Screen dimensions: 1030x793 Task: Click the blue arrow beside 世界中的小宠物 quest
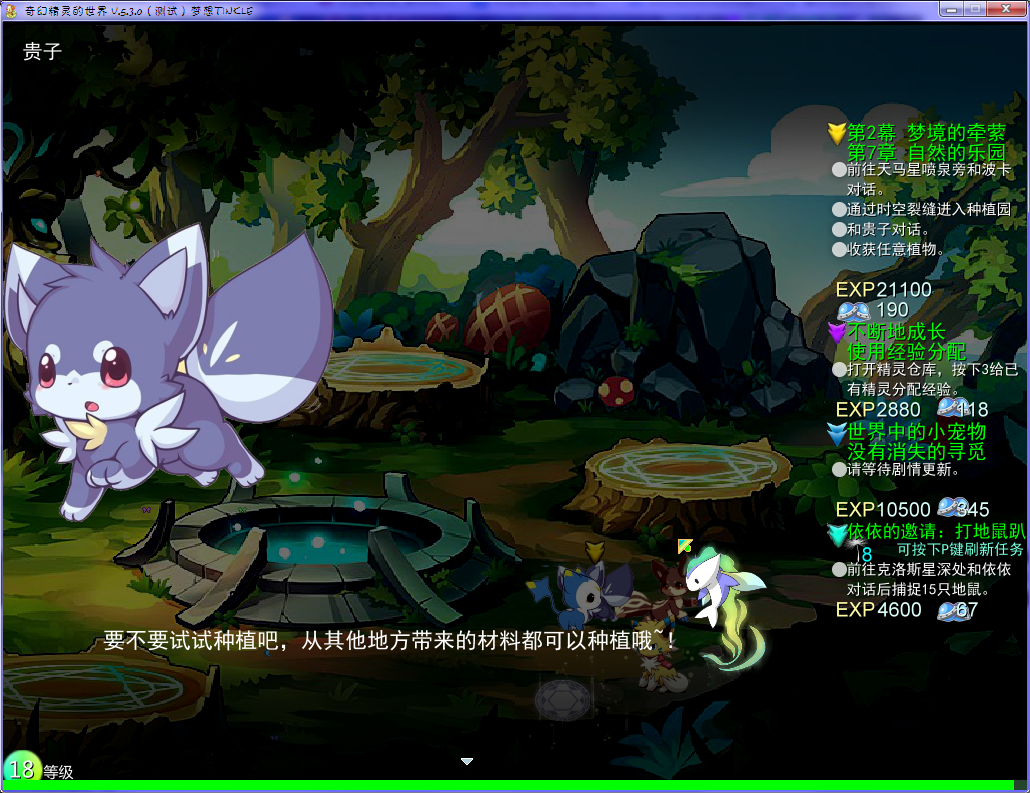tap(836, 434)
